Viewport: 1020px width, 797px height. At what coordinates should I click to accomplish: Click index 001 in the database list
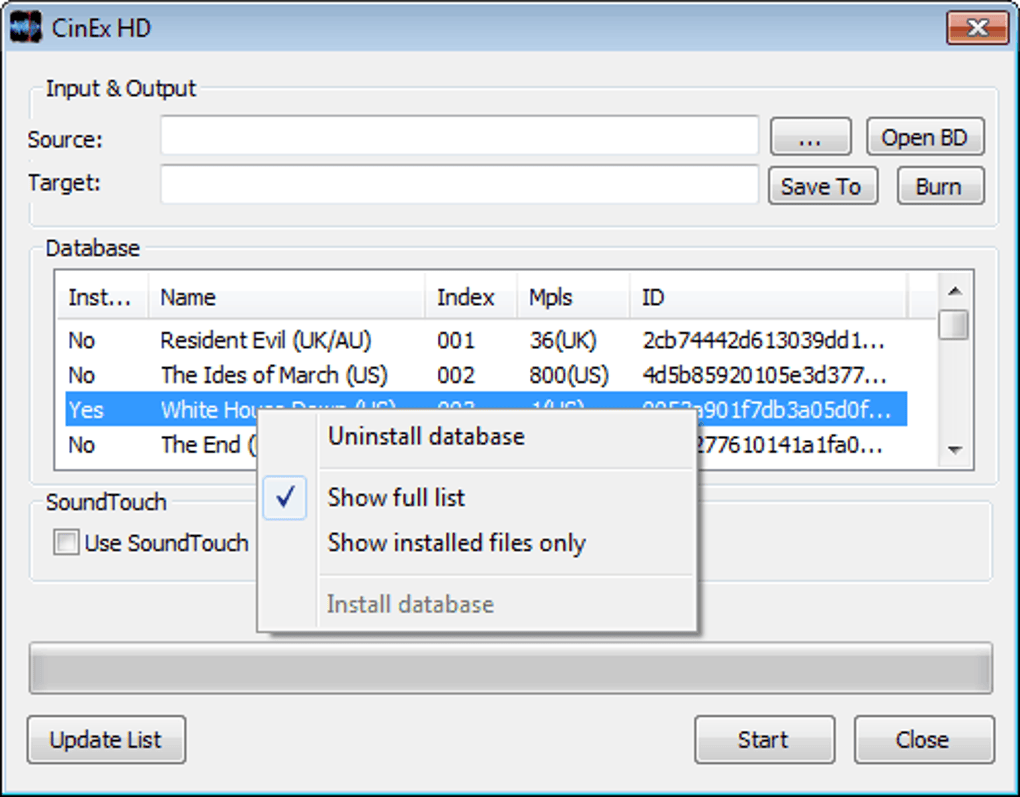coord(456,340)
